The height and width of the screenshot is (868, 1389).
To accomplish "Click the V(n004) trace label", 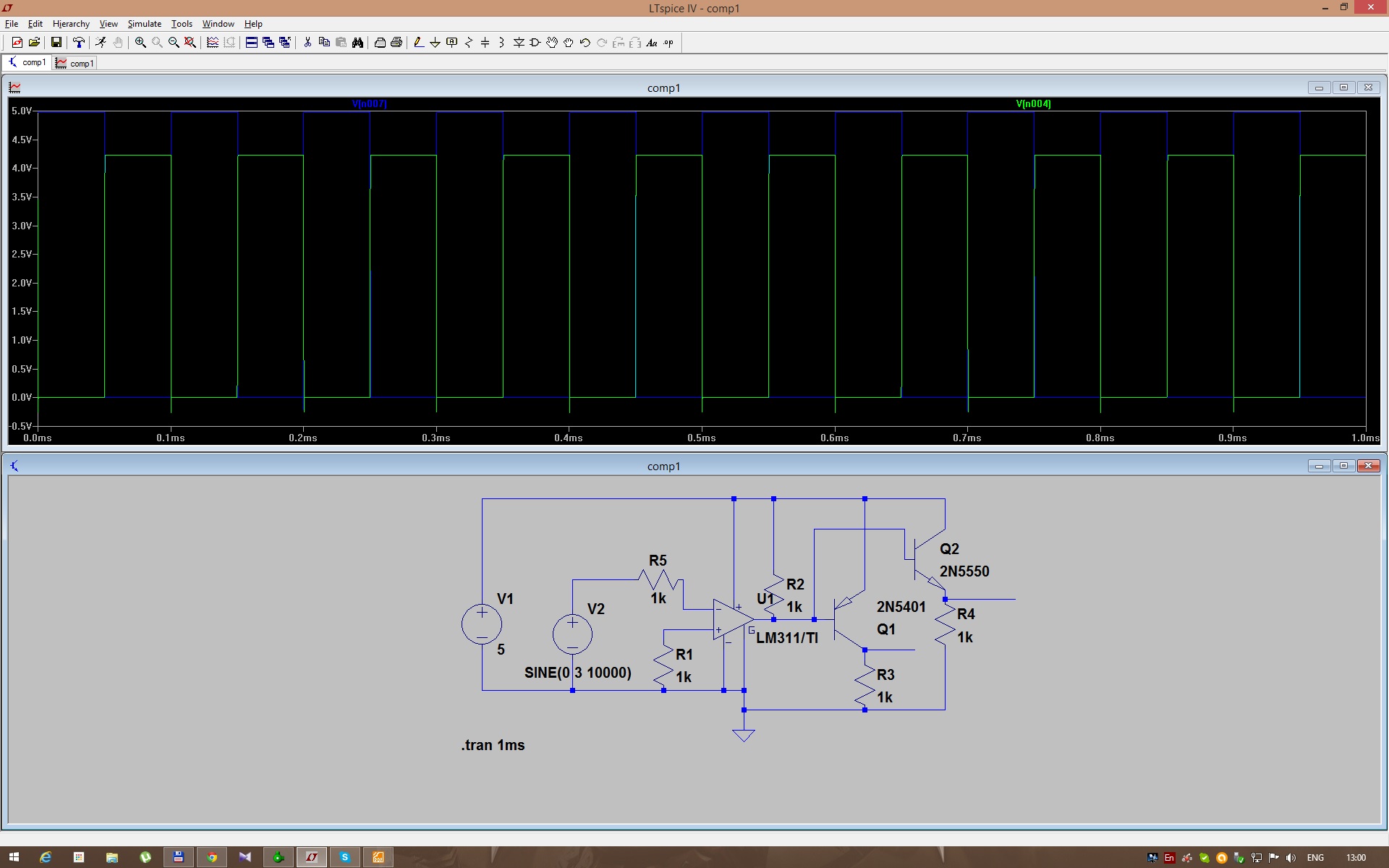I will point(1033,103).
